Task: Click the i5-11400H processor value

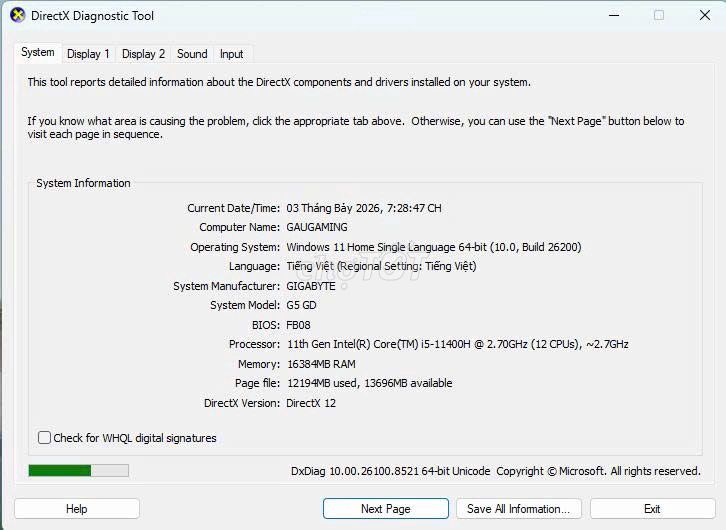Action: pyautogui.click(x=458, y=344)
